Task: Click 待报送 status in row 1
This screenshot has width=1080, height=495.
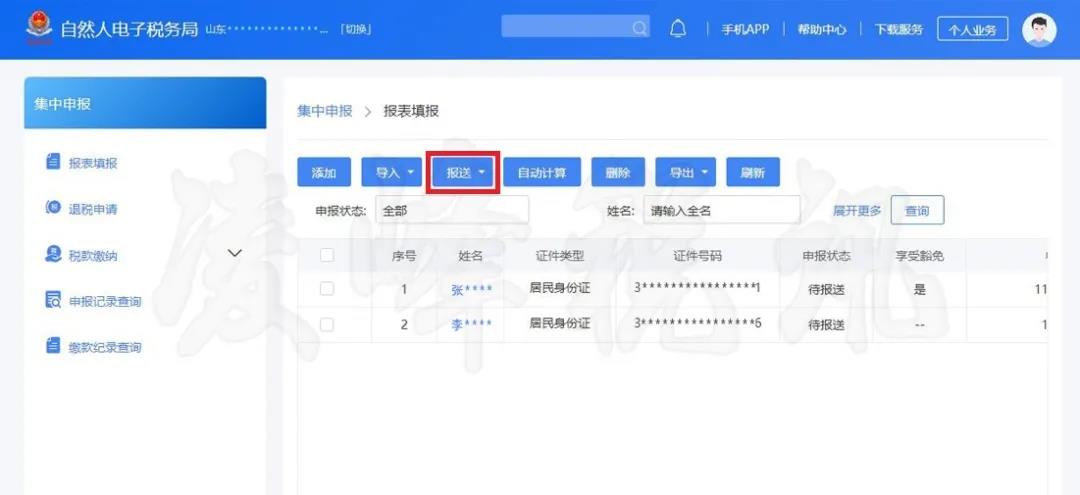Action: pyautogui.click(x=826, y=291)
